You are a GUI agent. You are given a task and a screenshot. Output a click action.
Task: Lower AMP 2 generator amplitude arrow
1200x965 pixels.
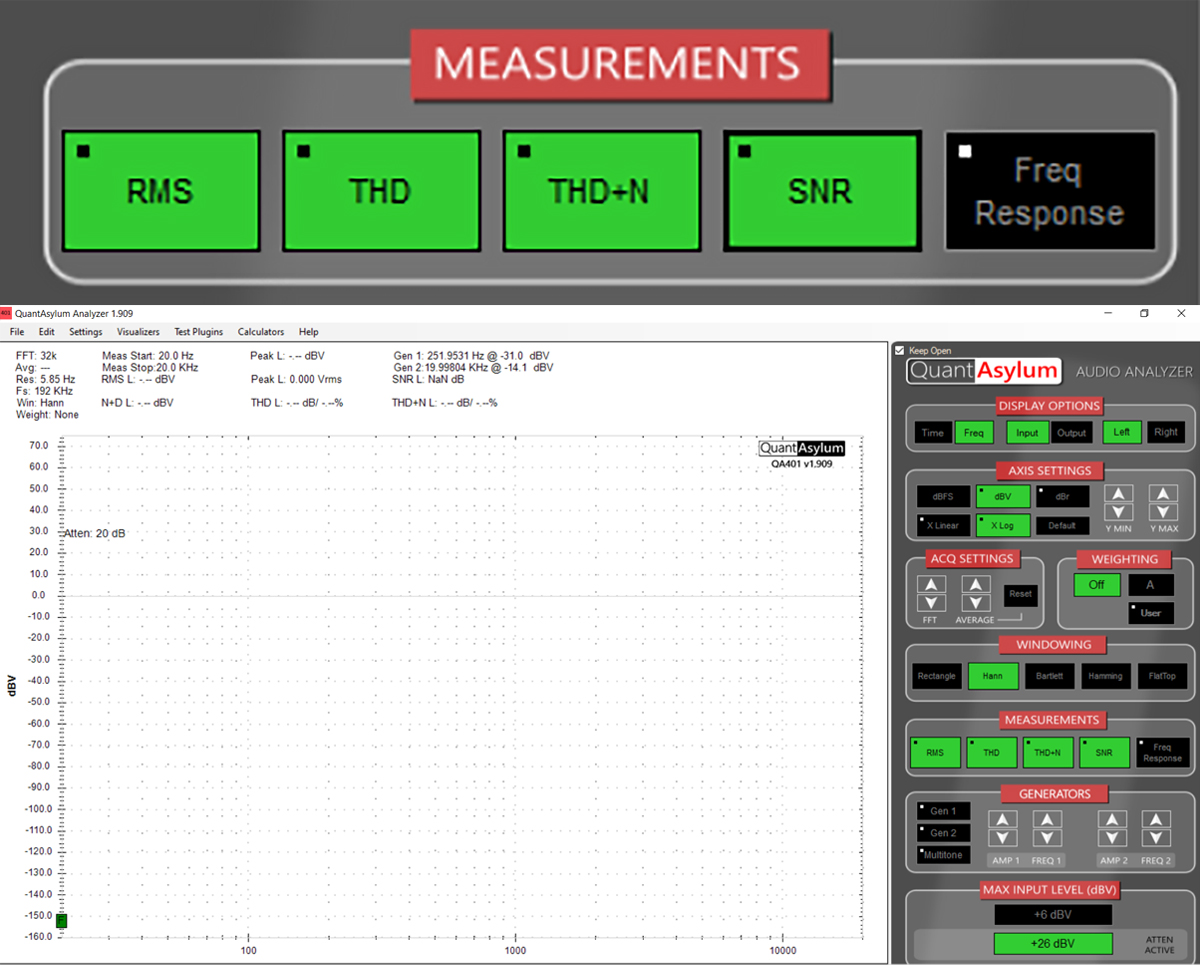[x=1112, y=838]
